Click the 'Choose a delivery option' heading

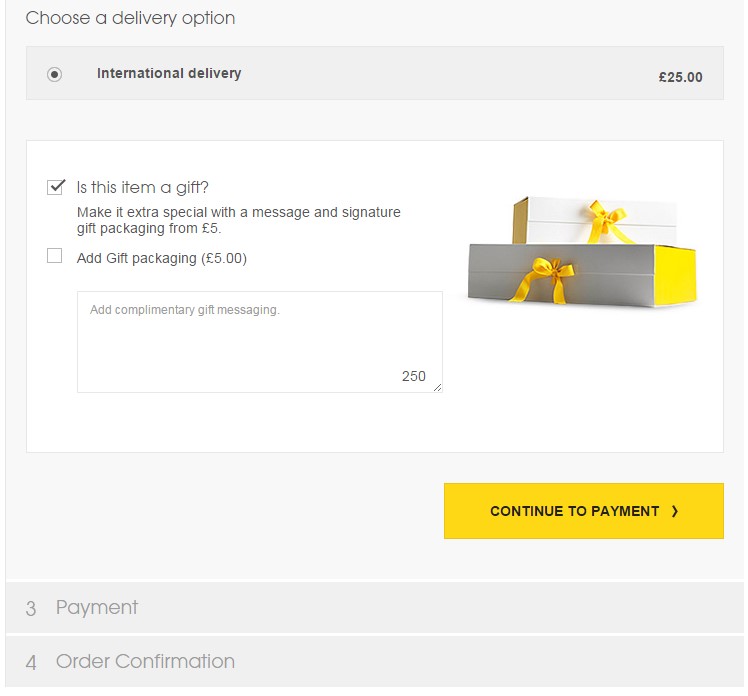click(130, 18)
